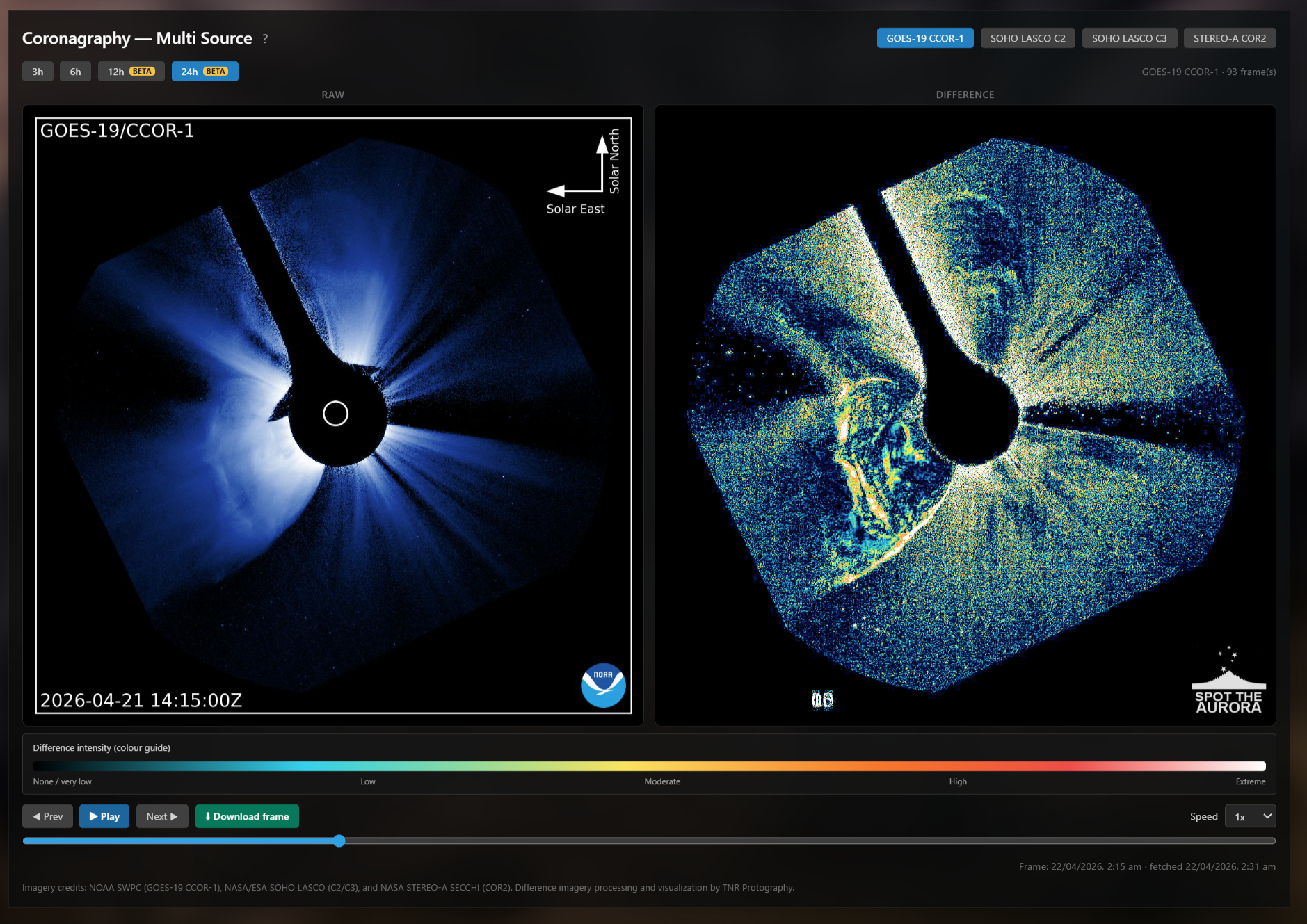1307x924 pixels.
Task: Click the 'Coronagraphy — Multi Source' title
Action: point(137,38)
